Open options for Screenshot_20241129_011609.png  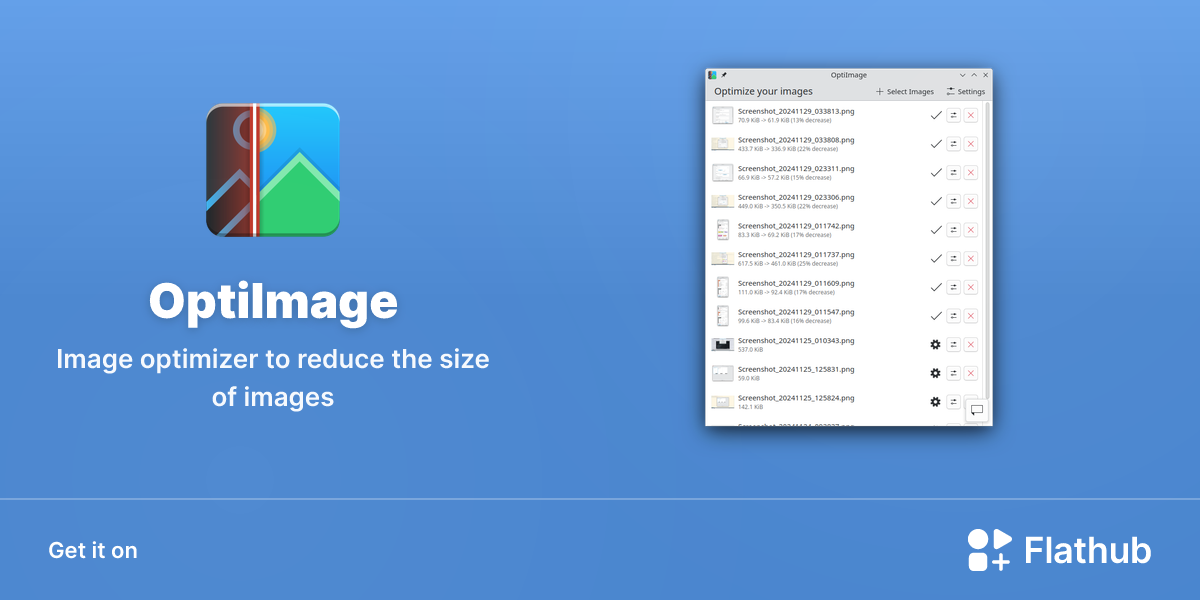(953, 287)
